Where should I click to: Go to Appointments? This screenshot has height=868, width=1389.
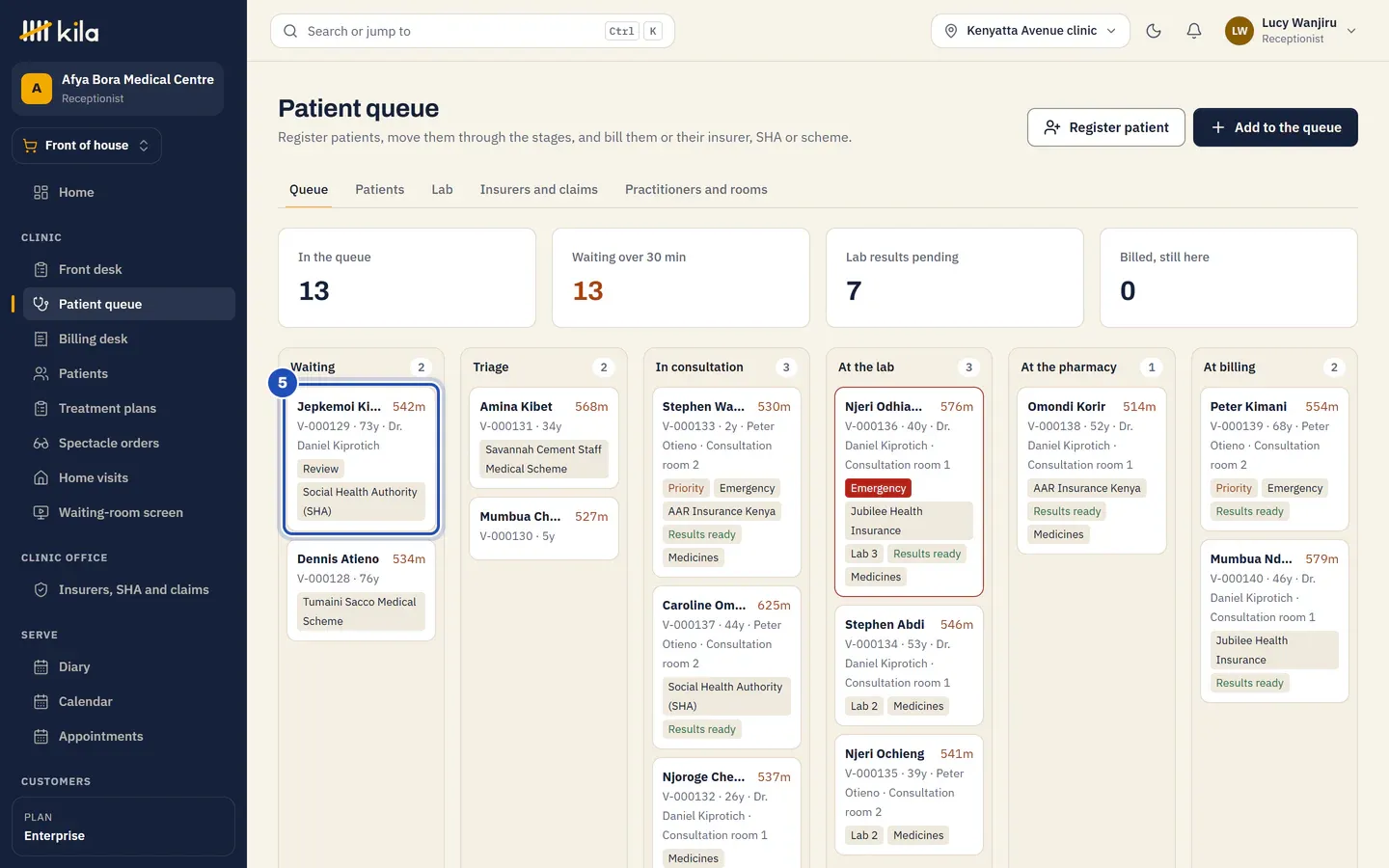tap(129, 736)
